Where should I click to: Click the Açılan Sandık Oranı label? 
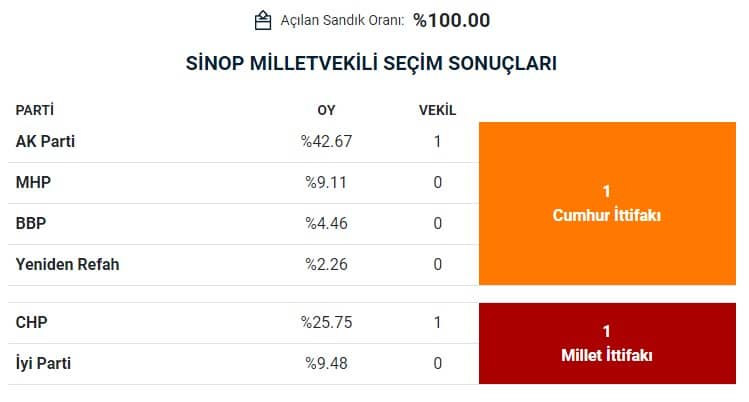click(x=342, y=21)
